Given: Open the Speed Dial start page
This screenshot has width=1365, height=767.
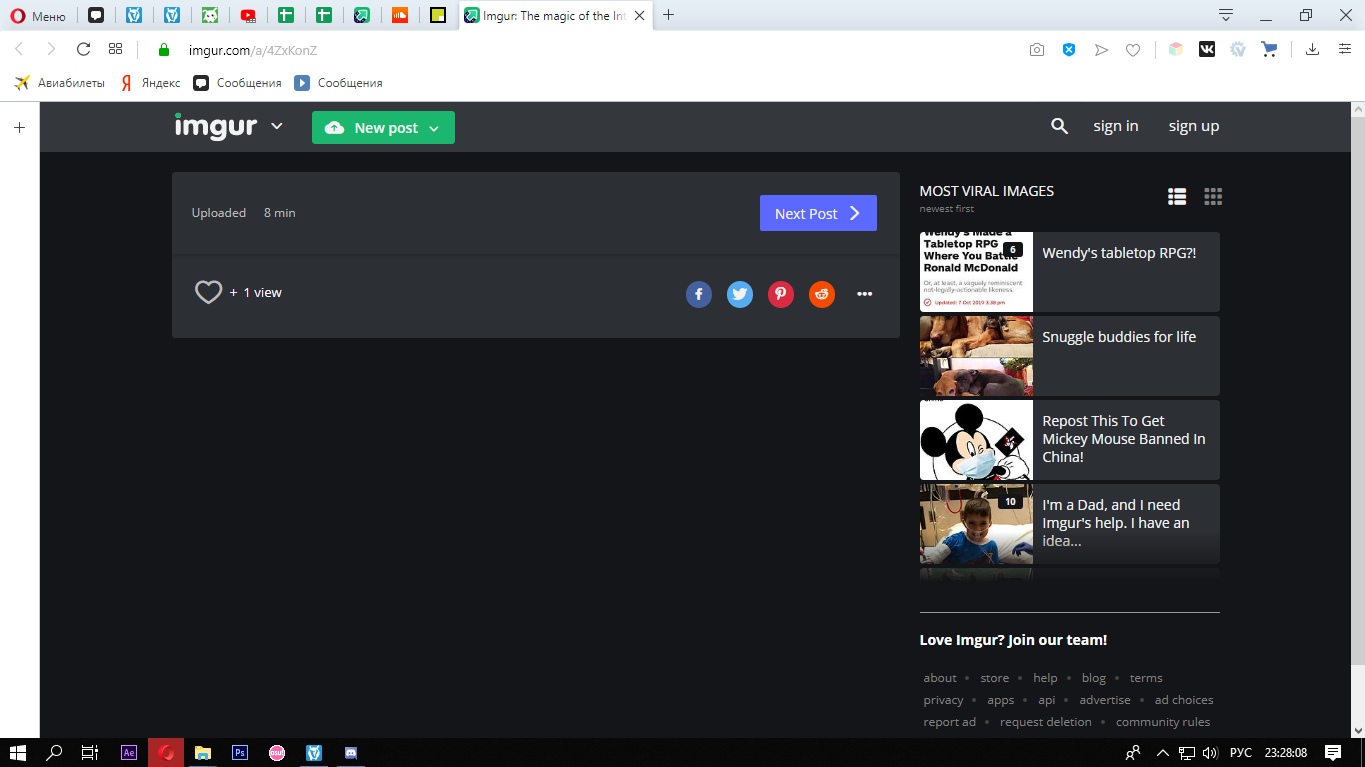Looking at the screenshot, I should [x=116, y=49].
